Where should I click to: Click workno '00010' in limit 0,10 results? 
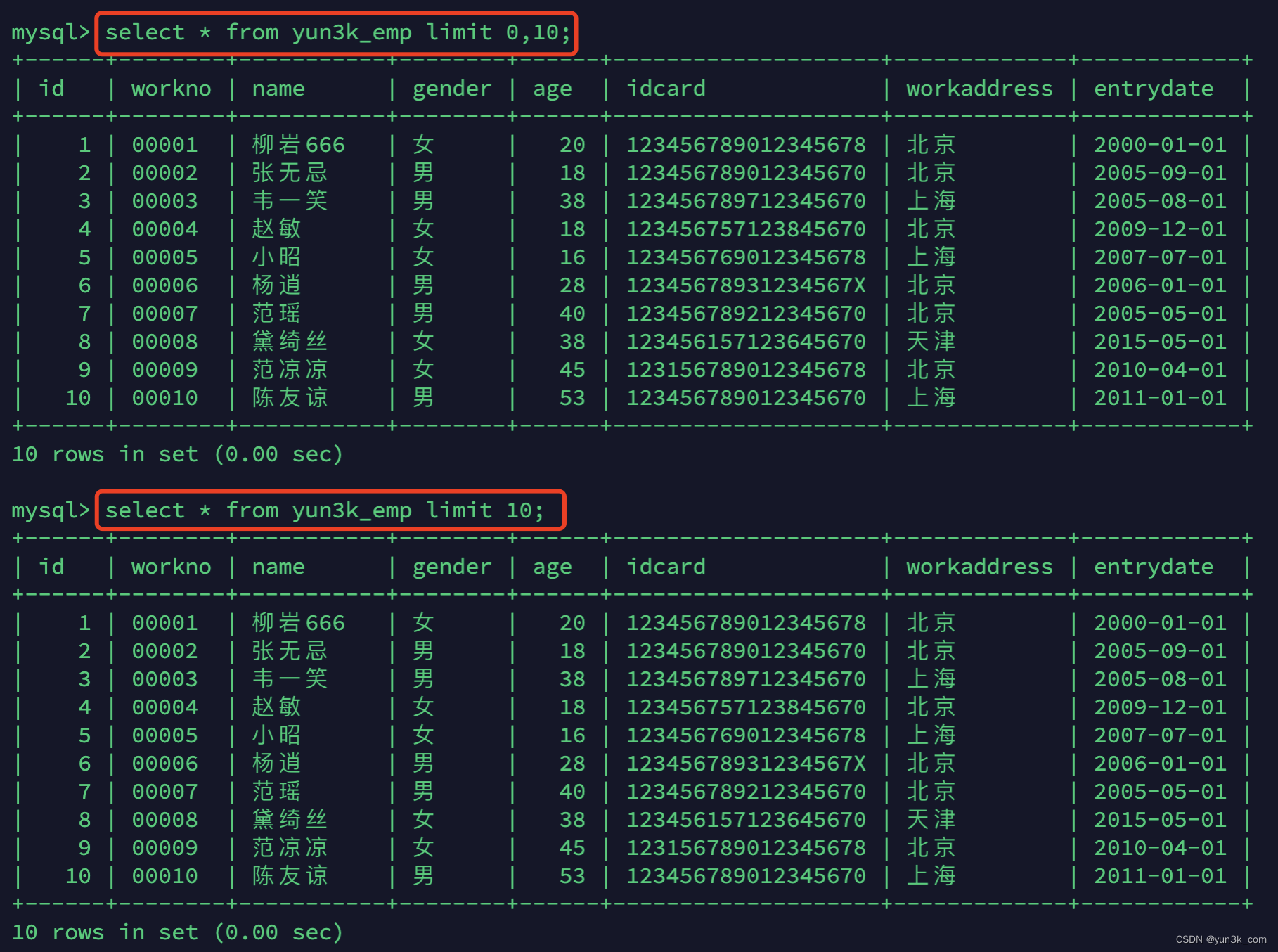point(165,398)
